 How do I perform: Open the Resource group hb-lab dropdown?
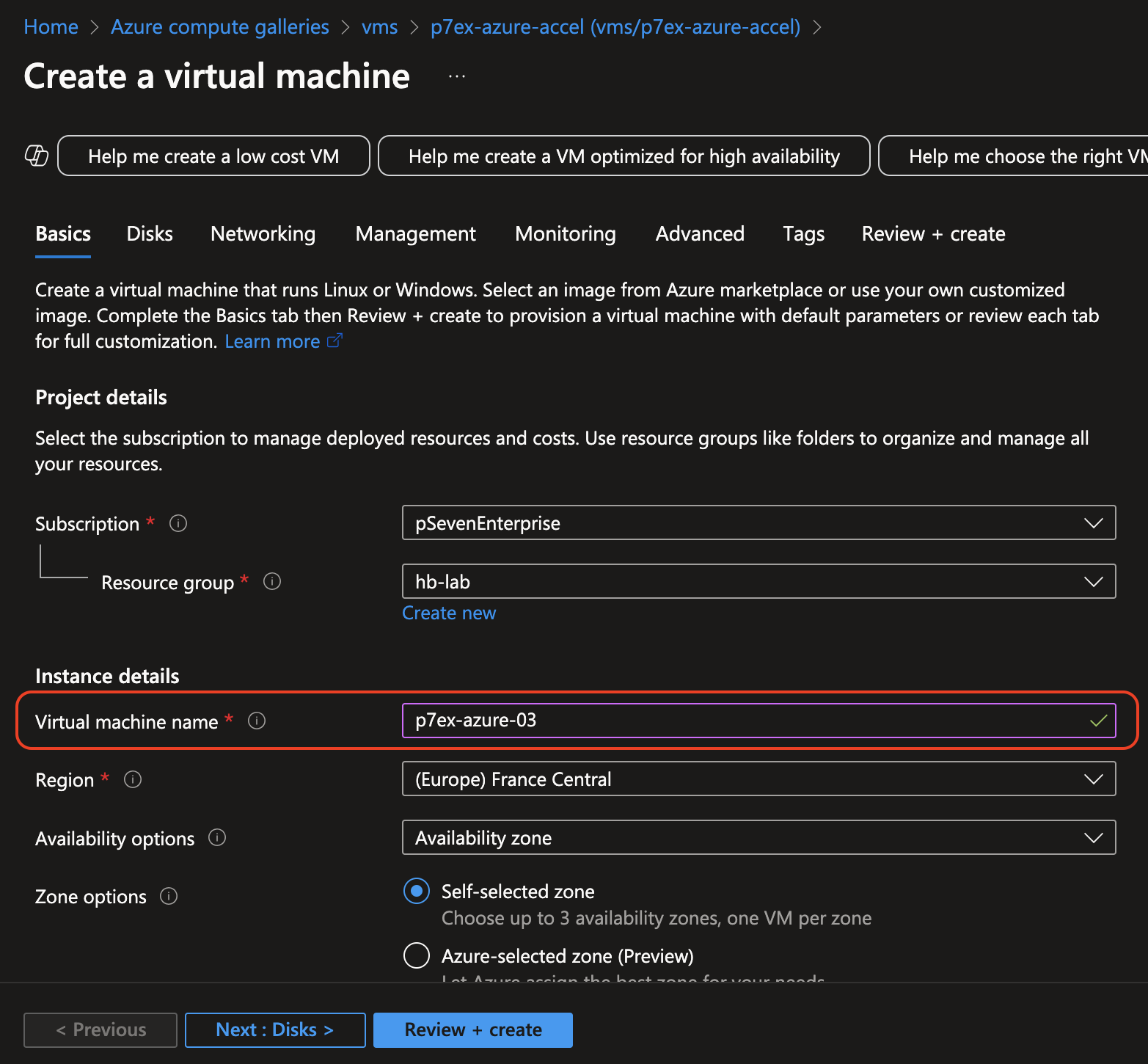(x=758, y=581)
